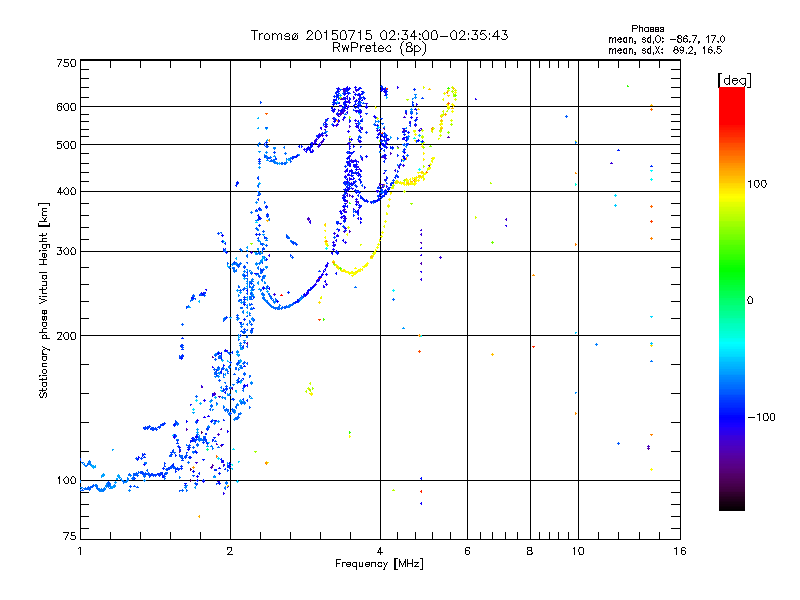This screenshot has height=600, width=800.
Task: Click the colorbar label '0'
Action: (x=750, y=301)
